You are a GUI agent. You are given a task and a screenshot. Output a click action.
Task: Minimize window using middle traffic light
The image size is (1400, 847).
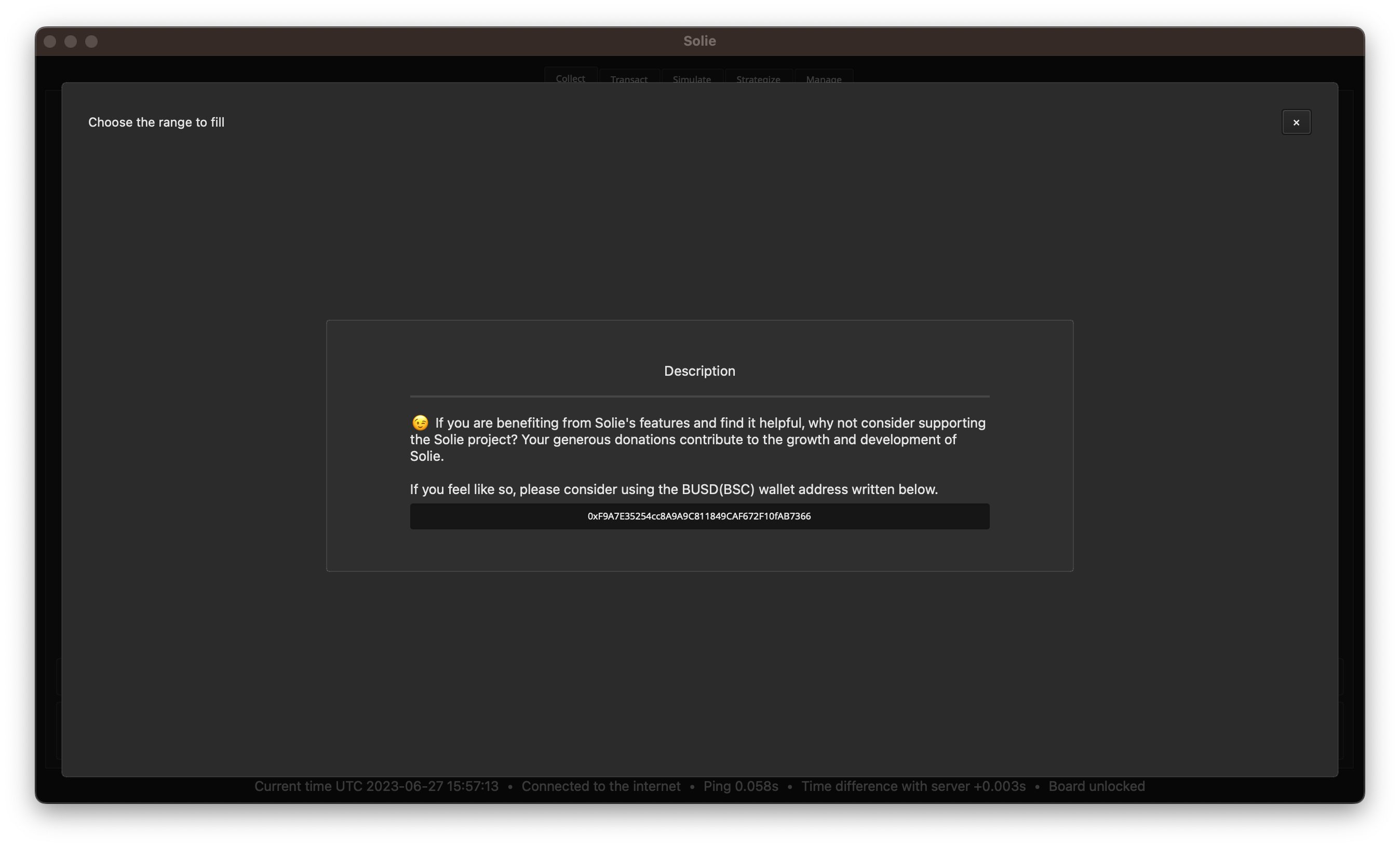coord(71,42)
